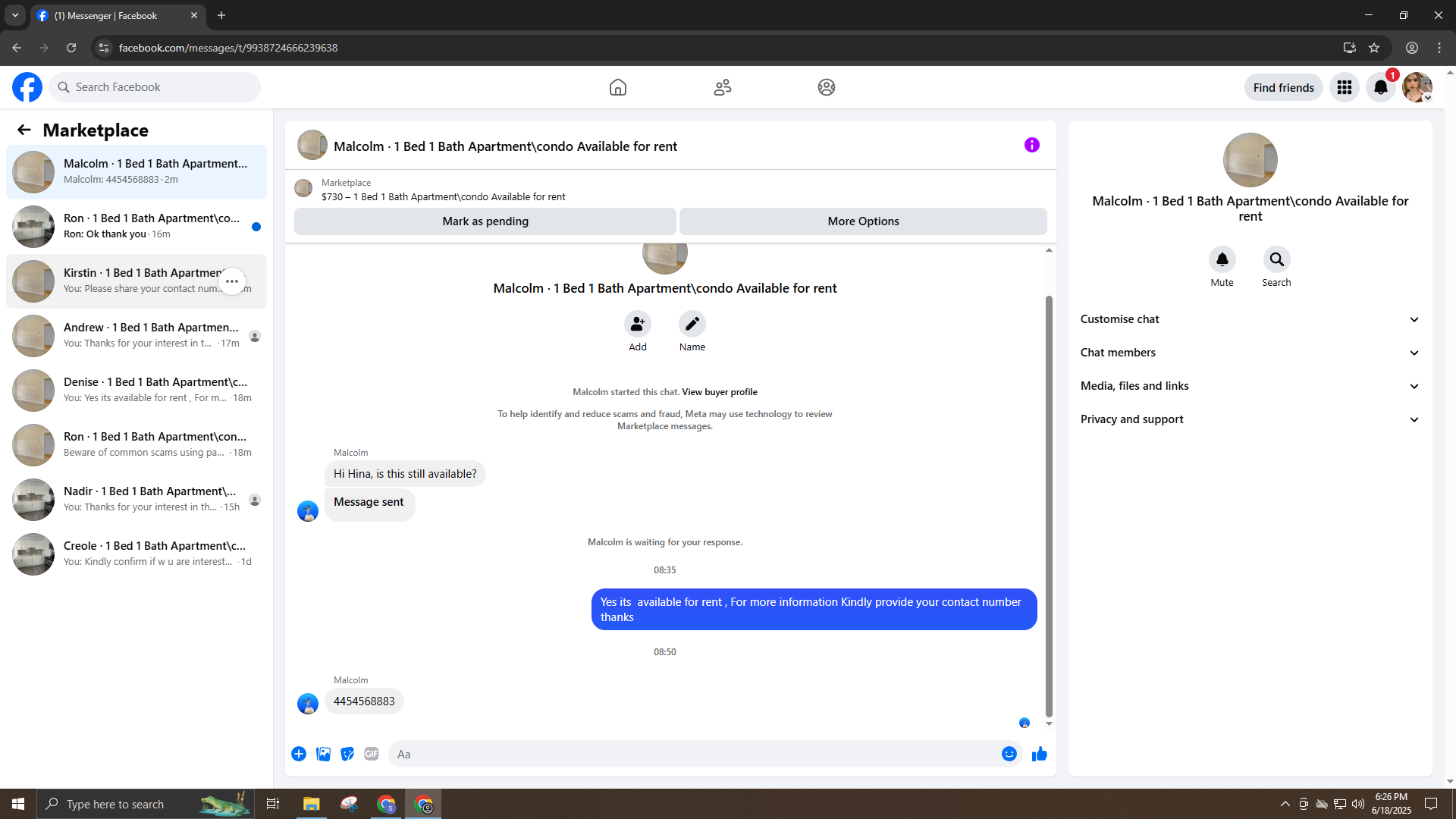Open Windows Start menu
Image resolution: width=1456 pixels, height=819 pixels.
(x=18, y=804)
